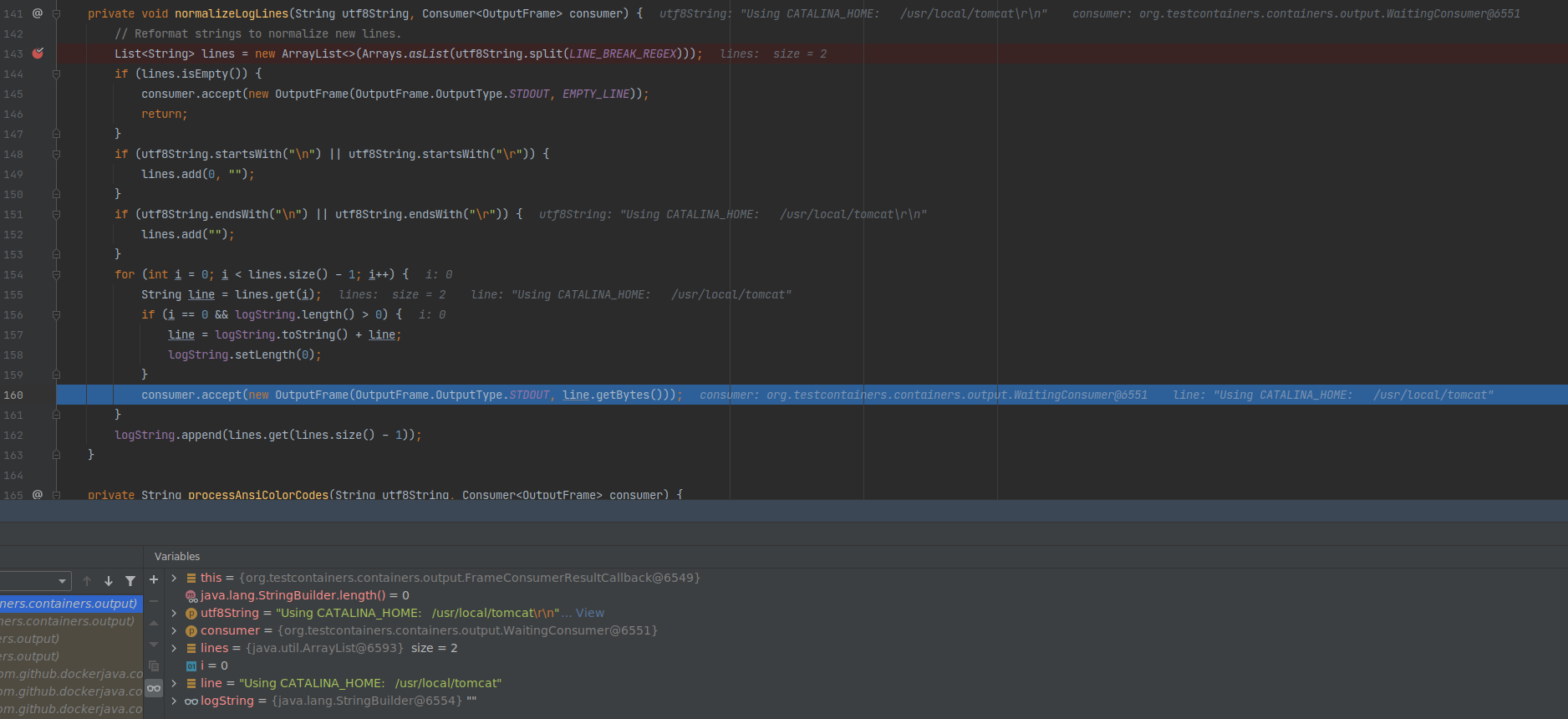Click line number 162 in gutter

[13, 435]
